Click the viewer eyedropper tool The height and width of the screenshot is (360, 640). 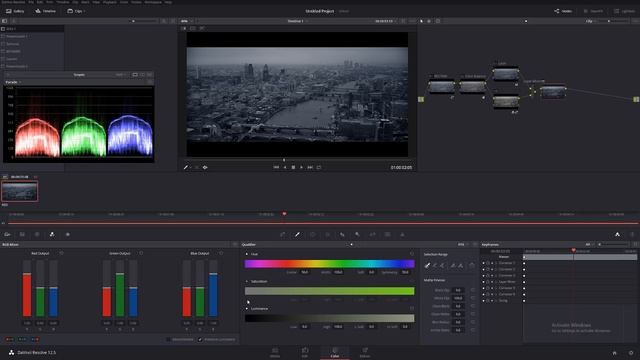click(186, 167)
